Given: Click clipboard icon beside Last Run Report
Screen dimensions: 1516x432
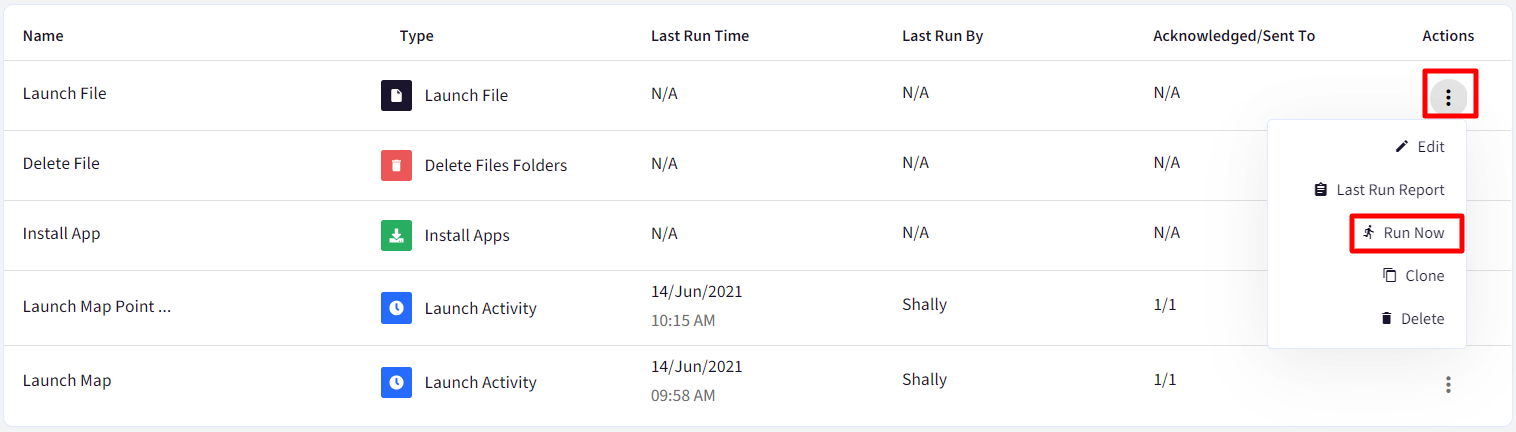Looking at the screenshot, I should coord(1320,190).
